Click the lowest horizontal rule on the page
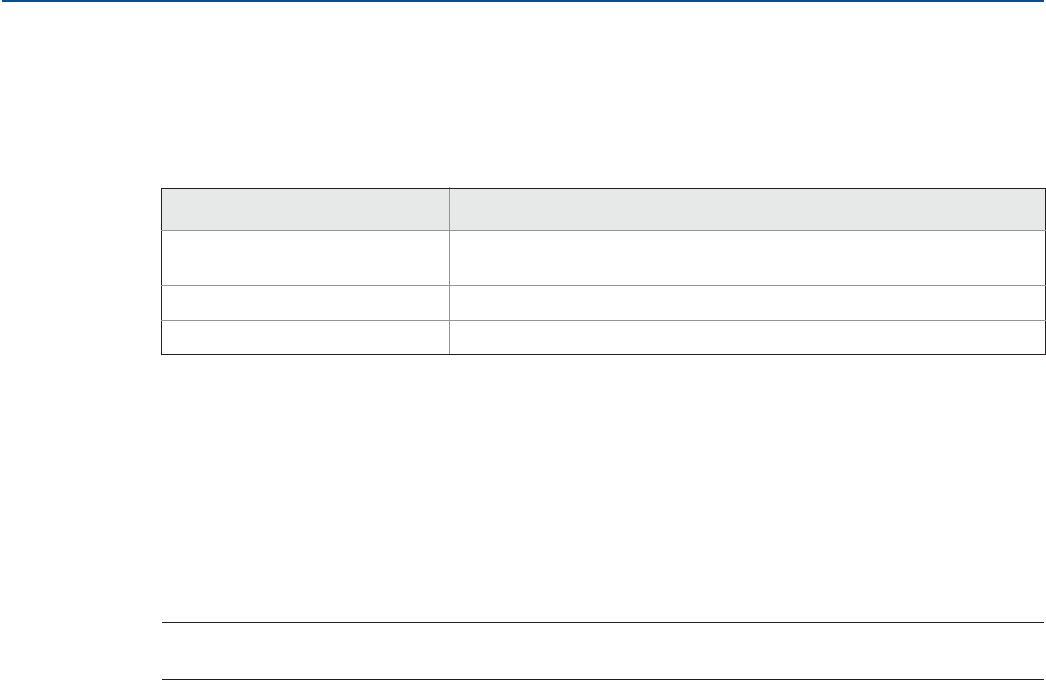1046x686 pixels. (597, 680)
